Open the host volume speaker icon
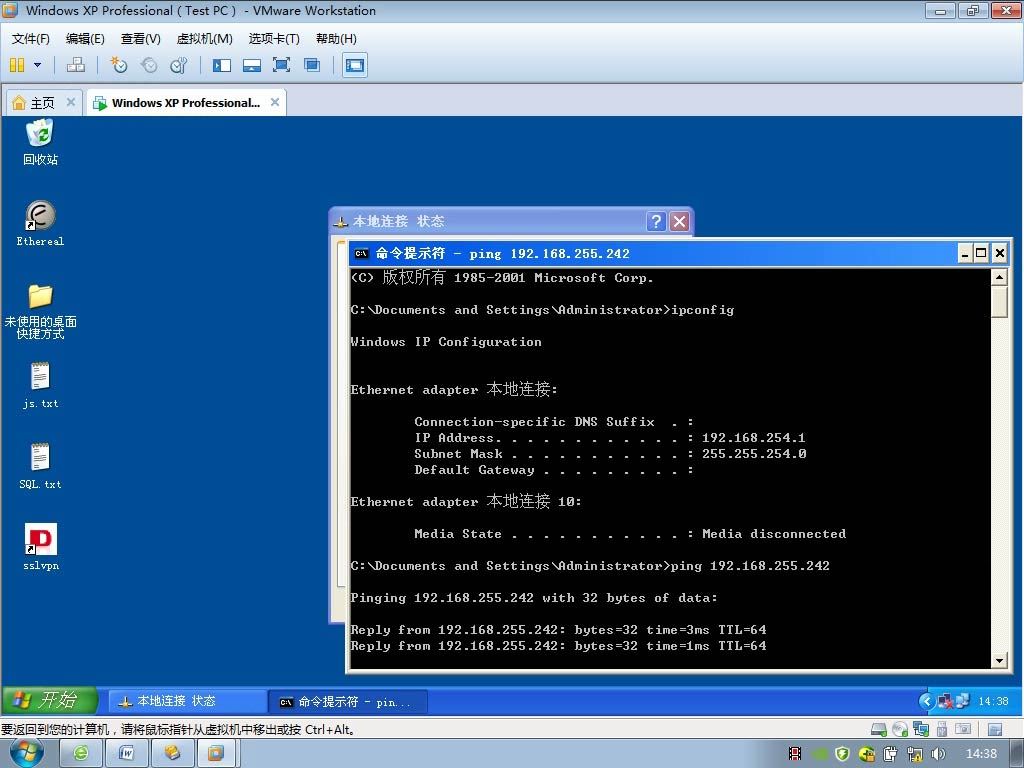The width and height of the screenshot is (1024, 768). 938,754
